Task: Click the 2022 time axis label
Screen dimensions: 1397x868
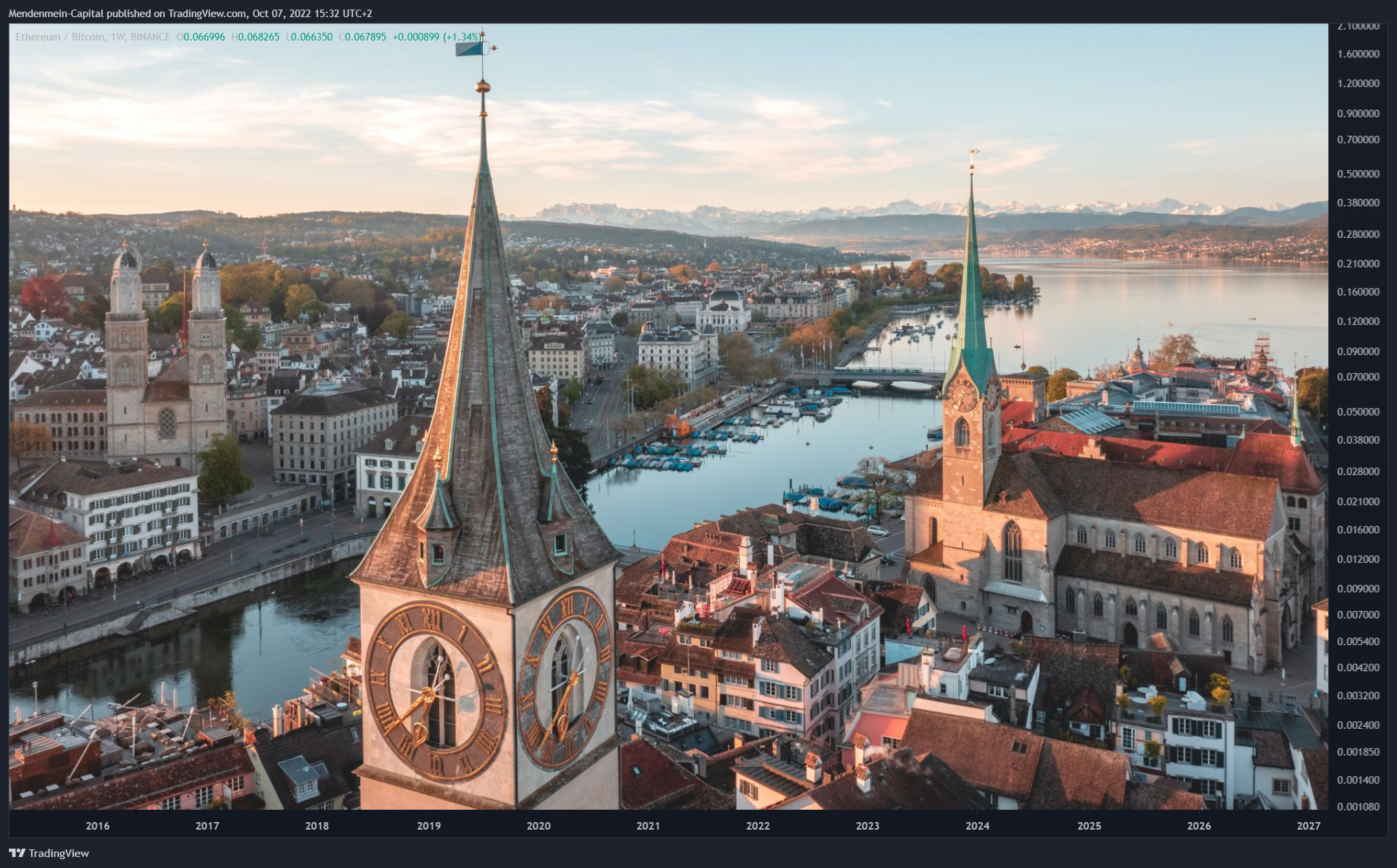Action: pyautogui.click(x=758, y=825)
